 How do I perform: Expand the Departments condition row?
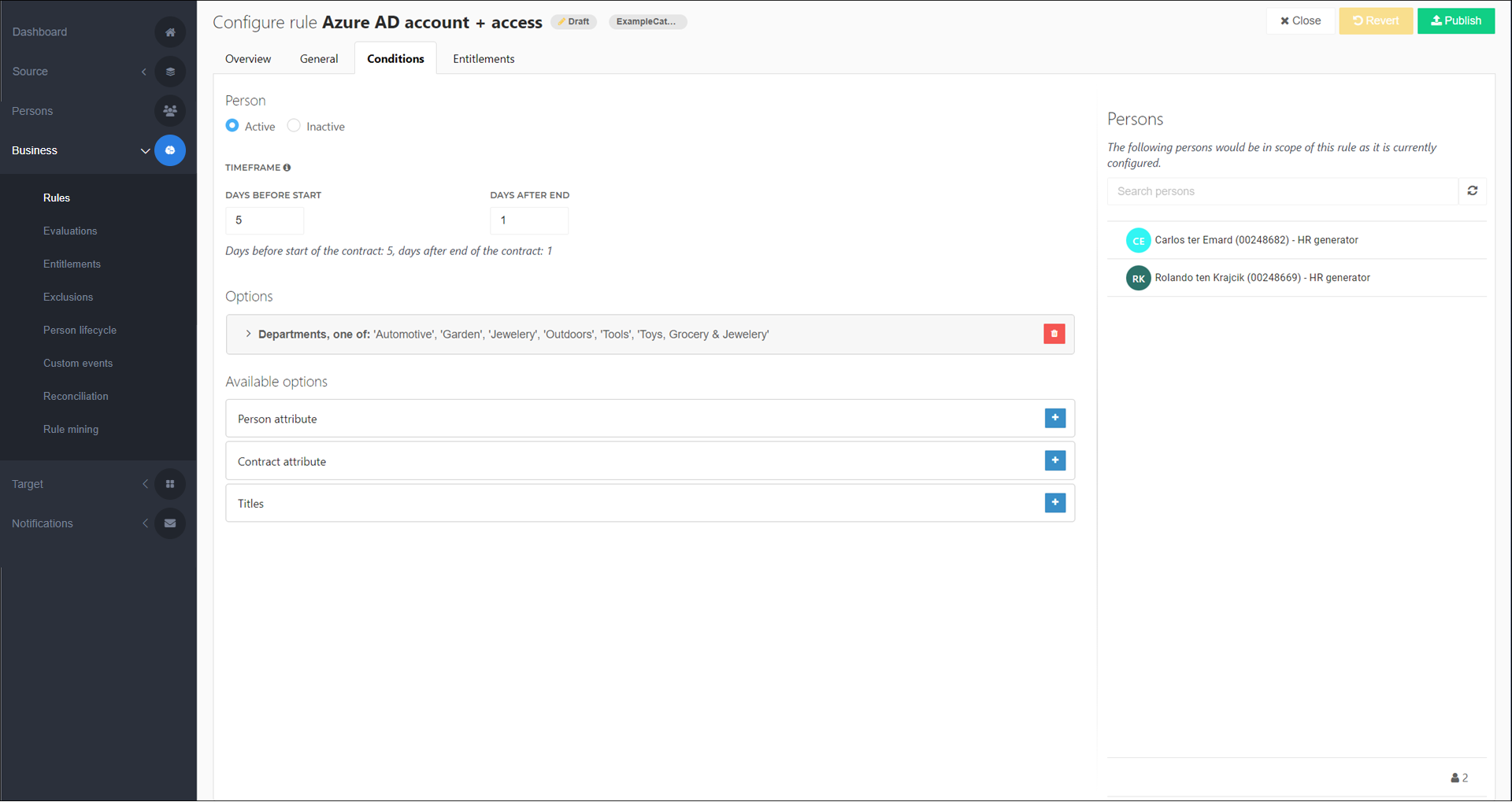click(248, 334)
